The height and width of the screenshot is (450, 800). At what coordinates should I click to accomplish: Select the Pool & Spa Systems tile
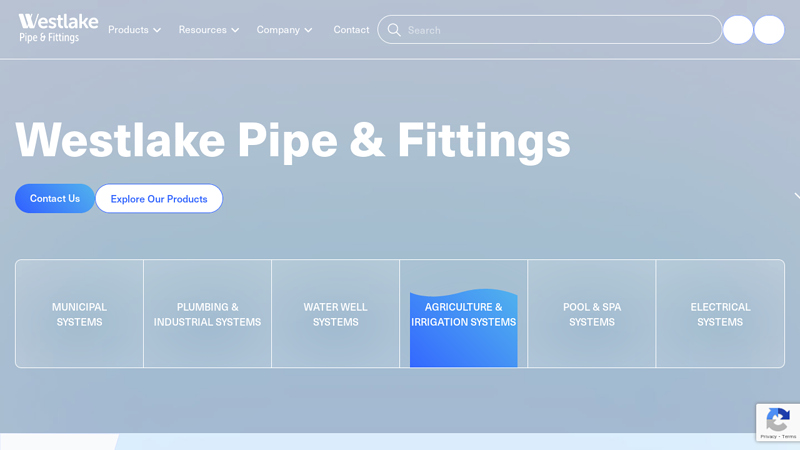click(x=592, y=314)
